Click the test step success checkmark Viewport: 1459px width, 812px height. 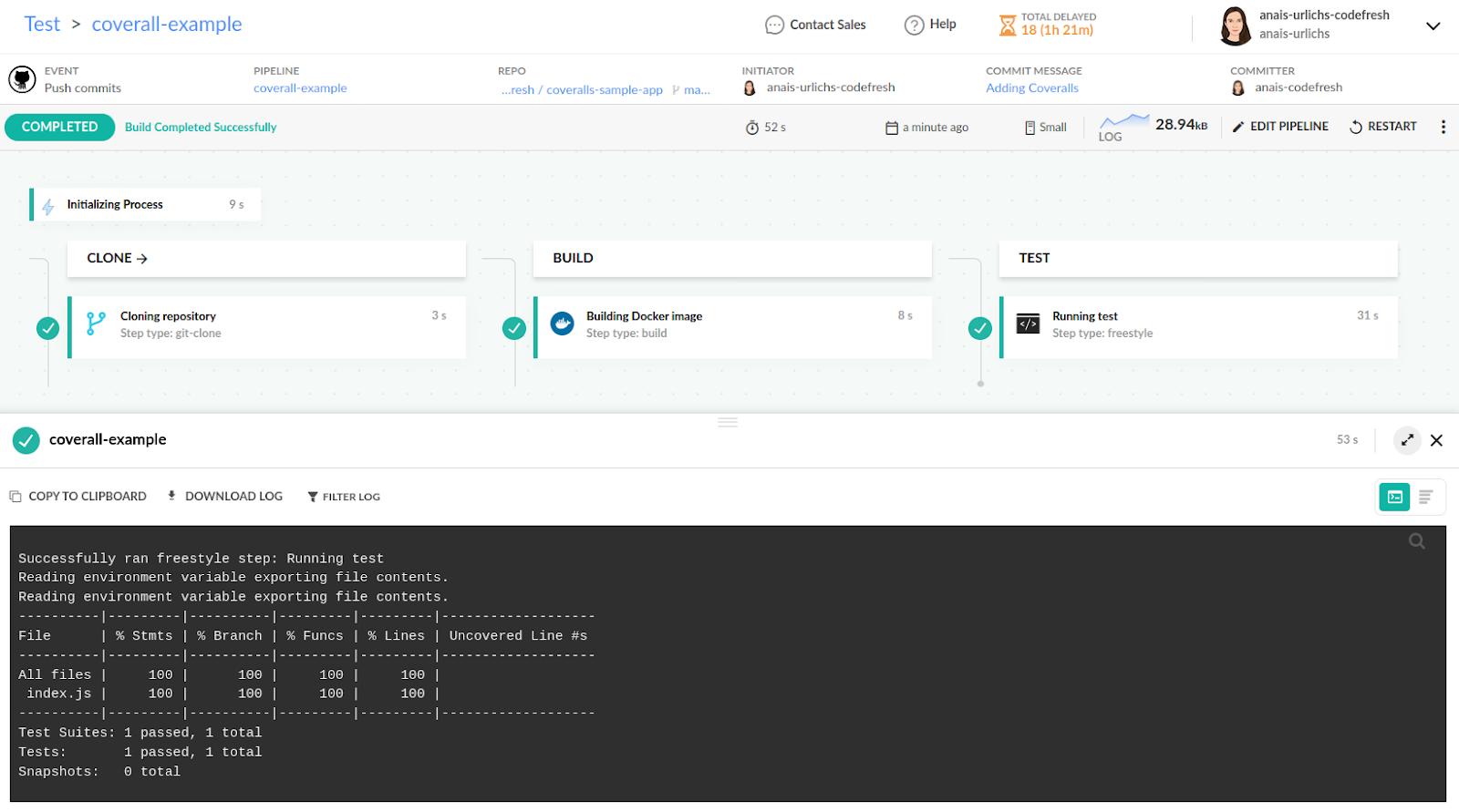pyautogui.click(x=980, y=328)
